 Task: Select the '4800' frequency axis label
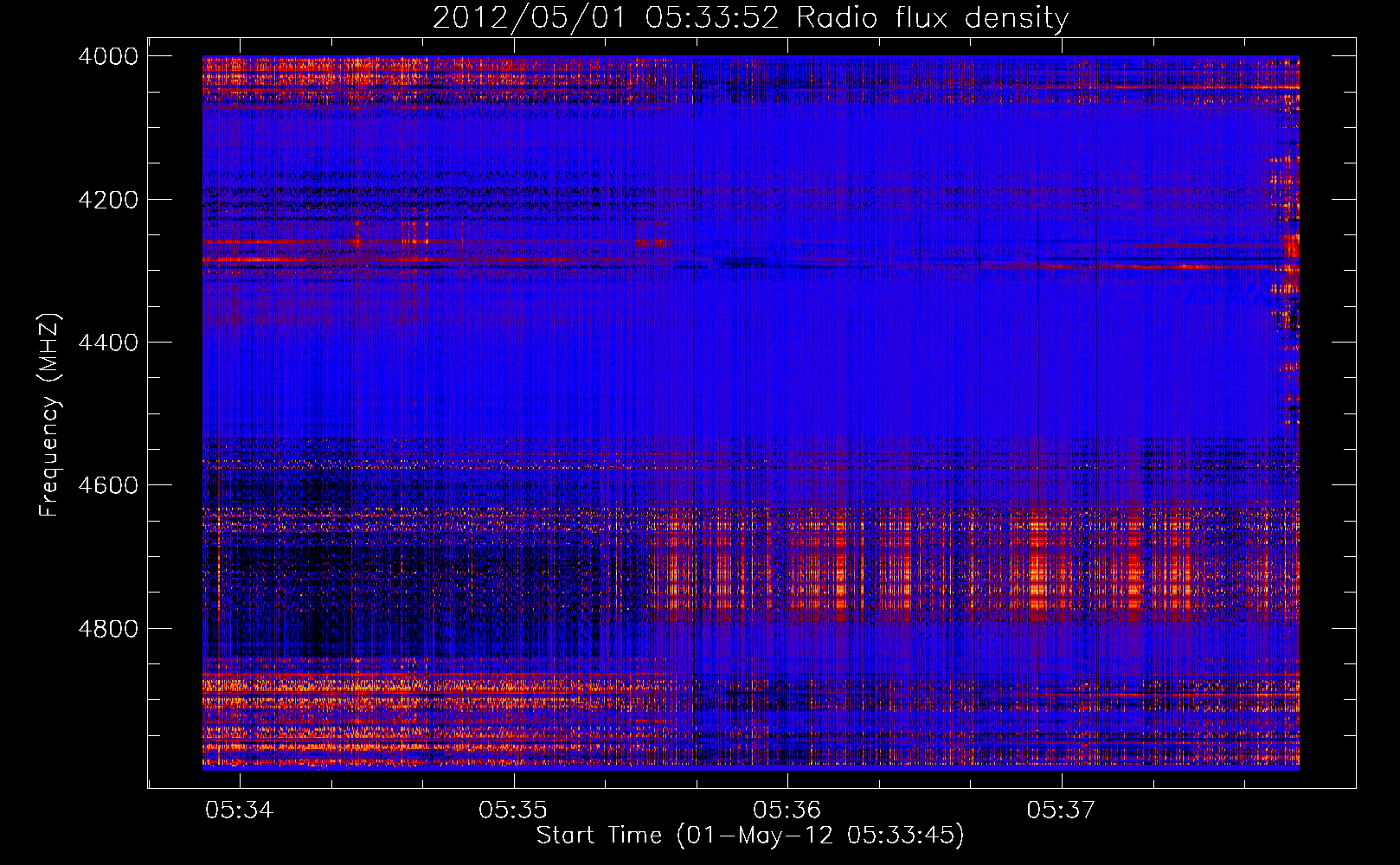pos(108,628)
